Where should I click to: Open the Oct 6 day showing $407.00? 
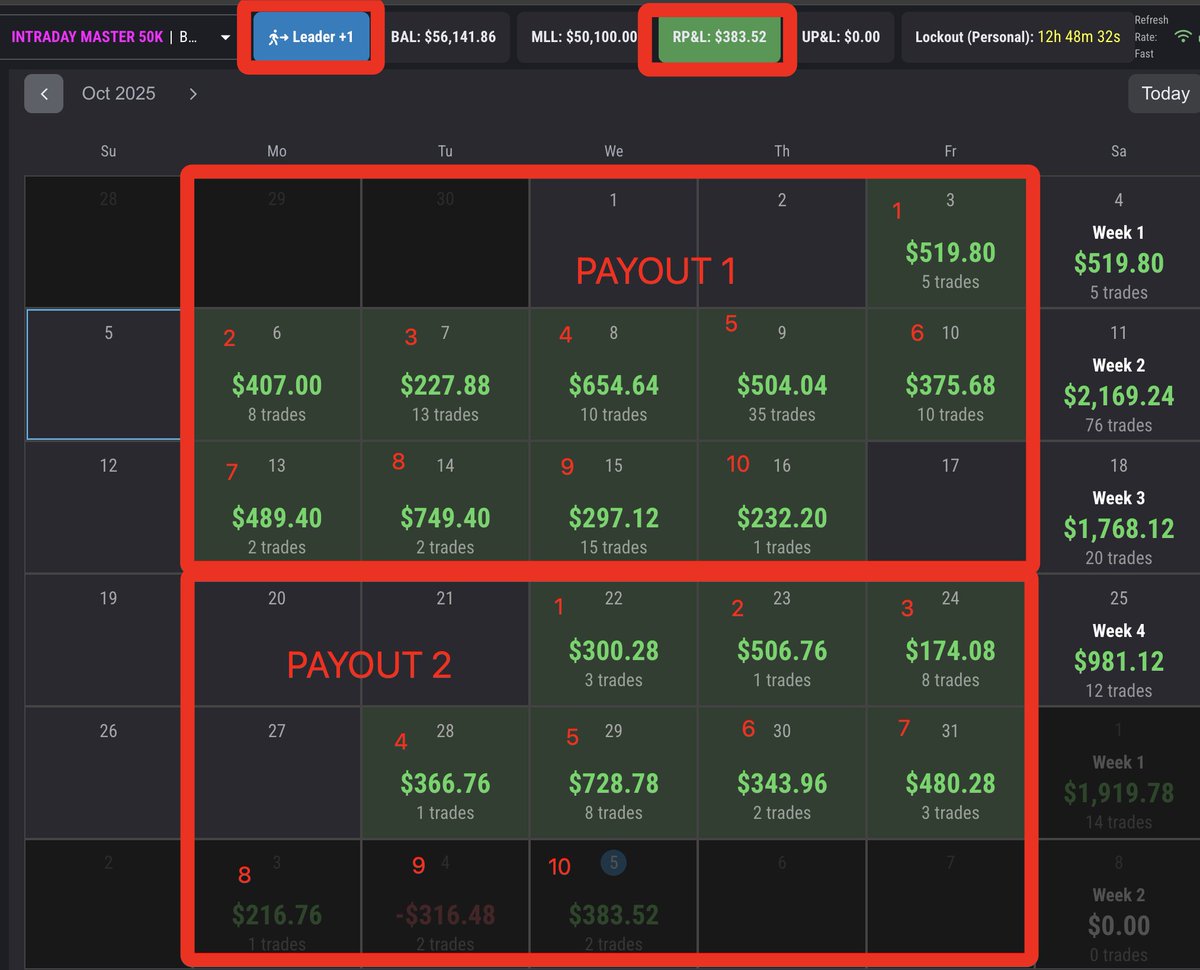tap(277, 374)
